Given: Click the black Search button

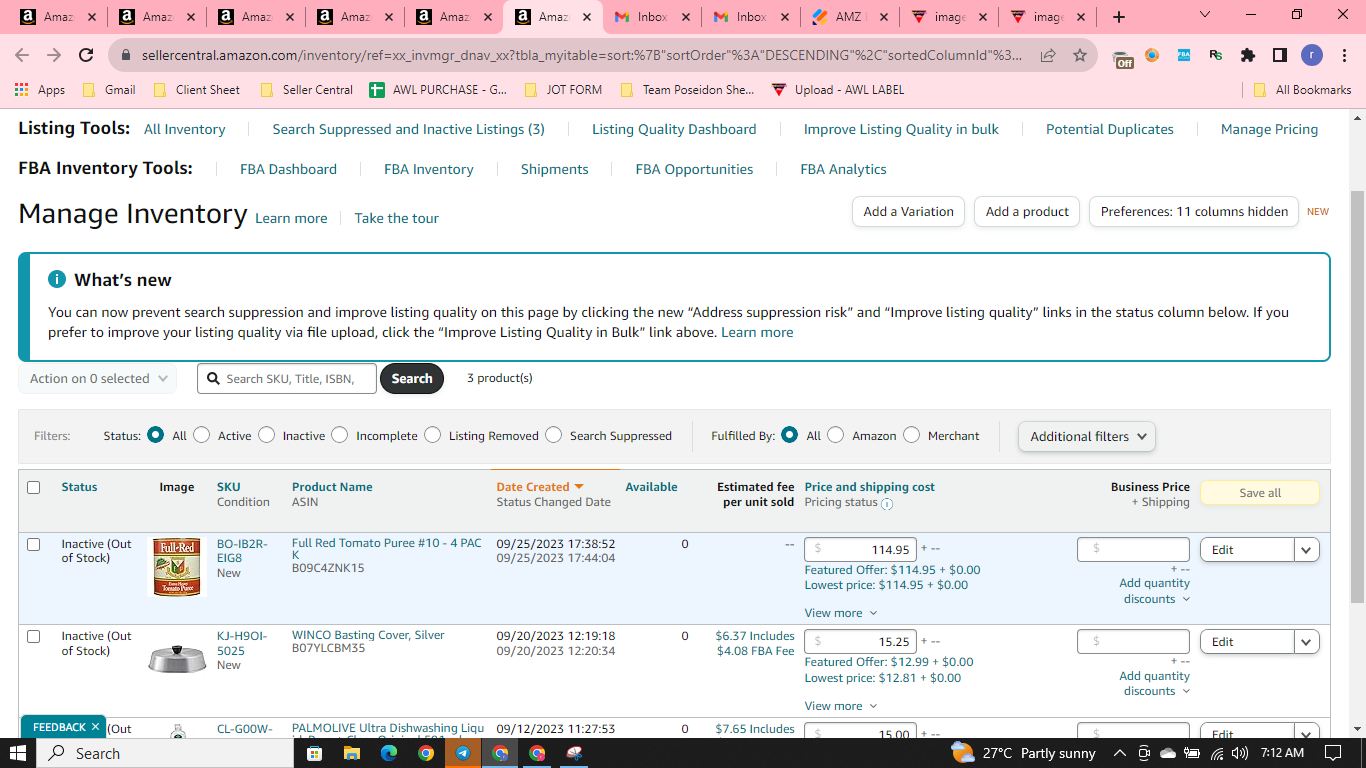Looking at the screenshot, I should (x=412, y=379).
